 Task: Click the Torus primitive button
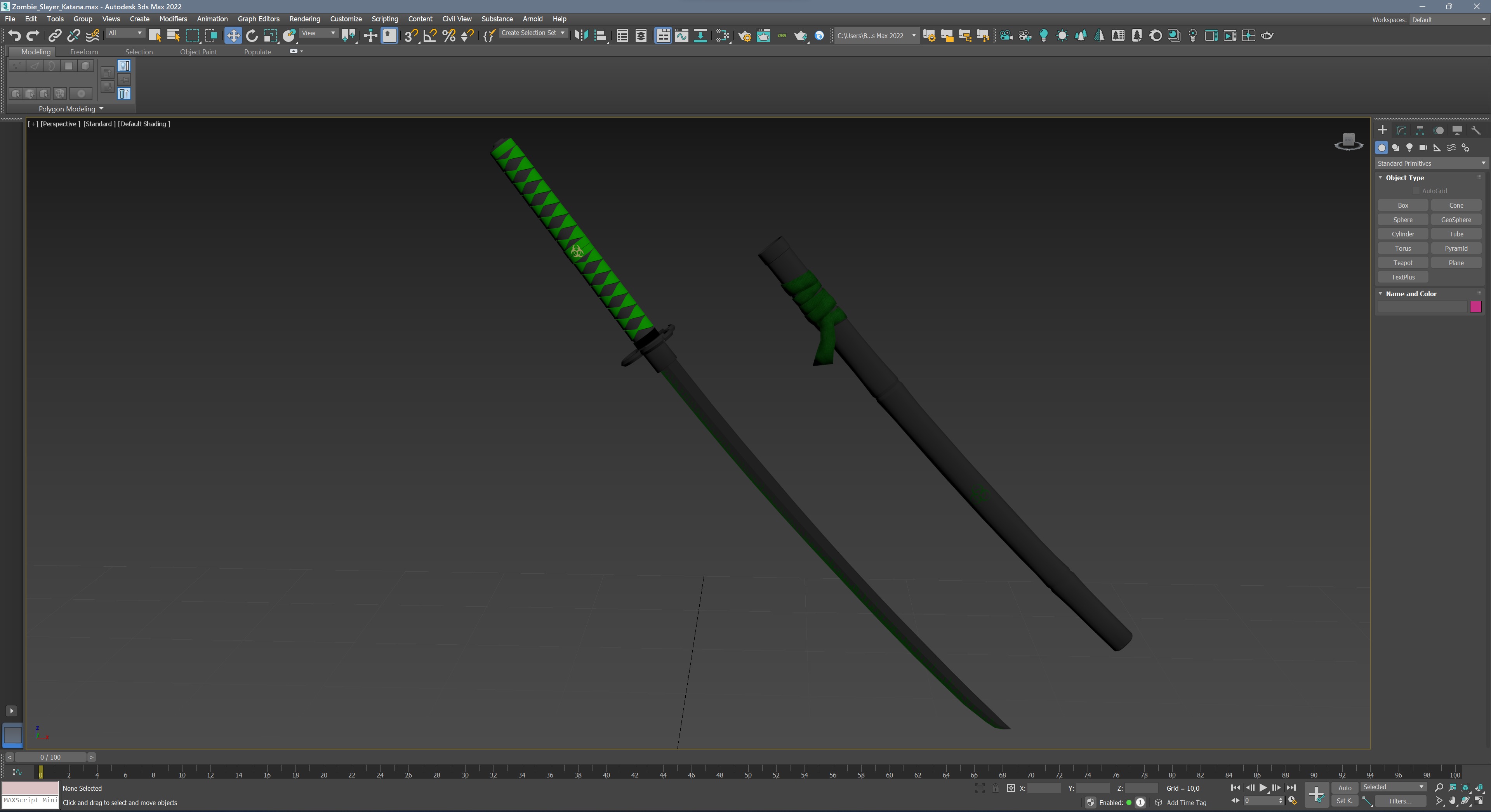[x=1402, y=248]
